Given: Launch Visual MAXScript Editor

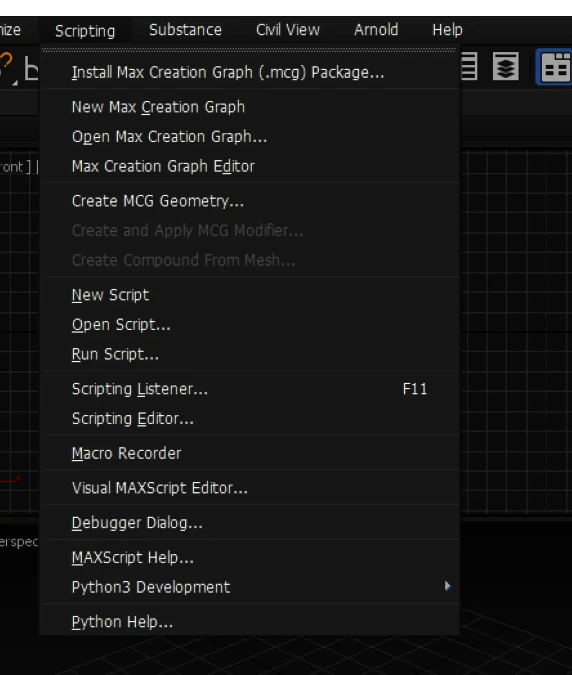Looking at the screenshot, I should 251,488.
